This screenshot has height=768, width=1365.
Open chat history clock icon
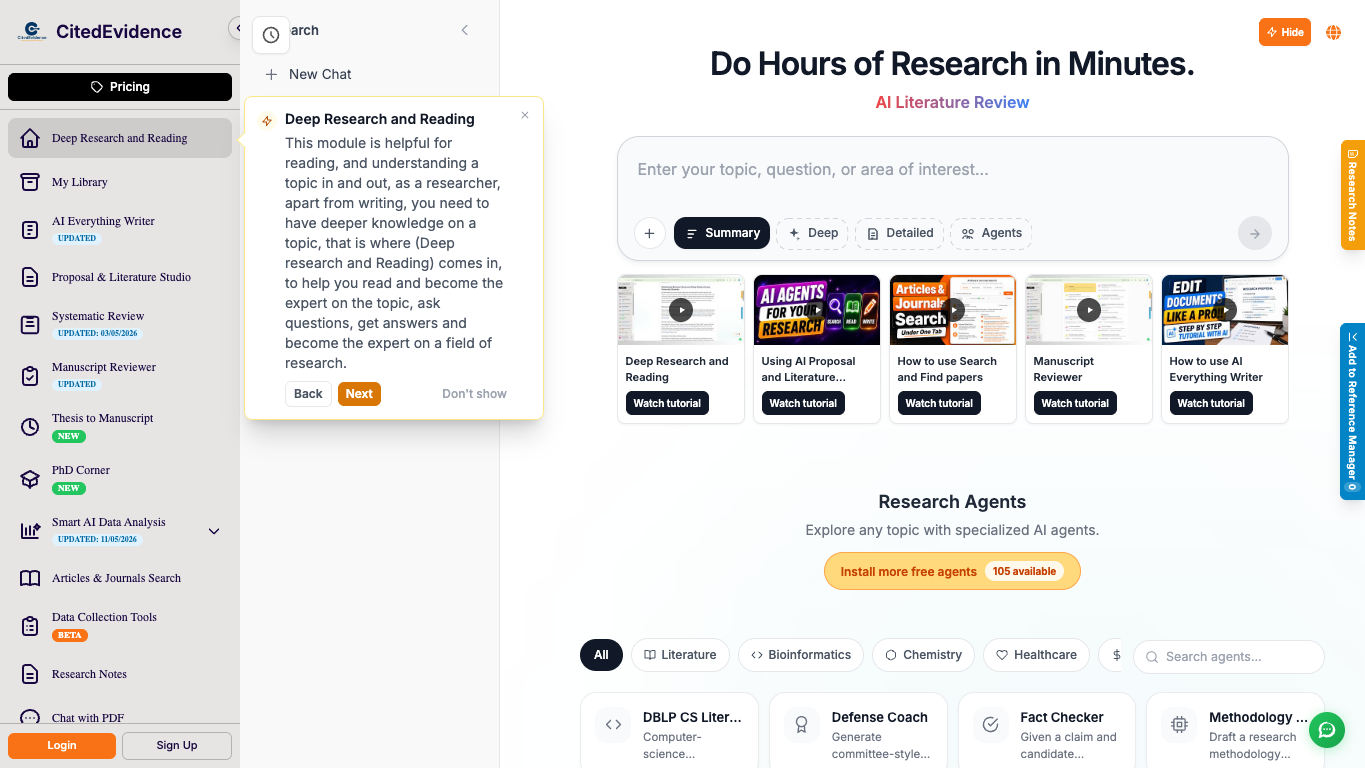(x=271, y=35)
